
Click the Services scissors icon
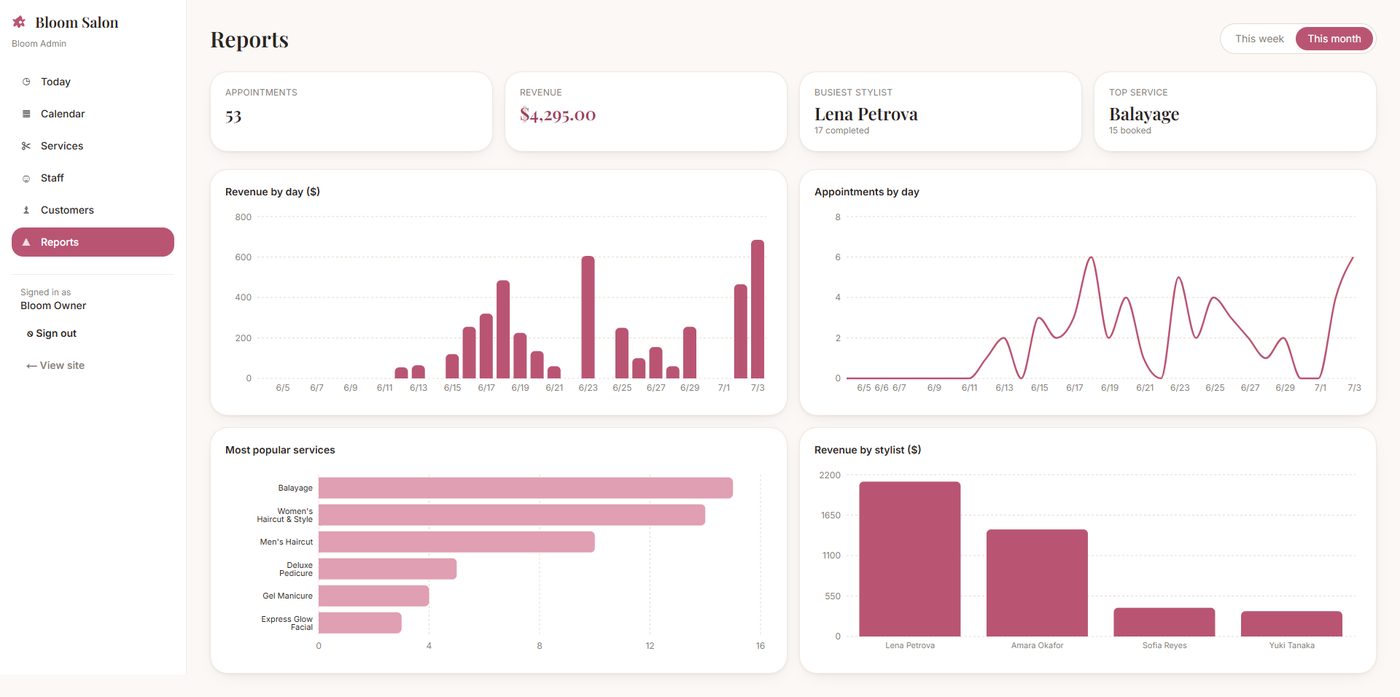point(26,146)
